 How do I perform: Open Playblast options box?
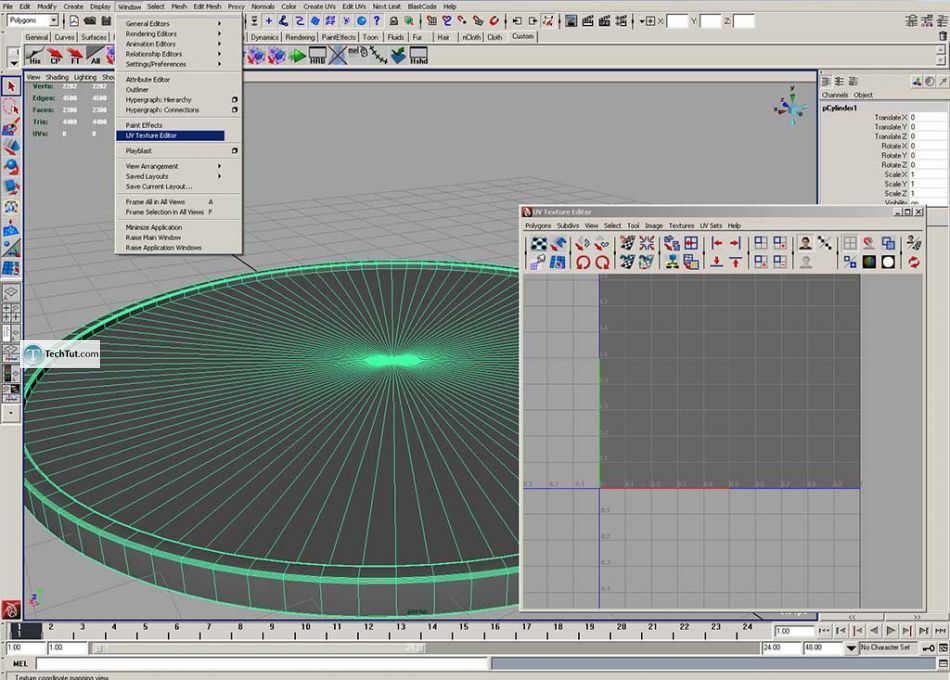pos(234,151)
